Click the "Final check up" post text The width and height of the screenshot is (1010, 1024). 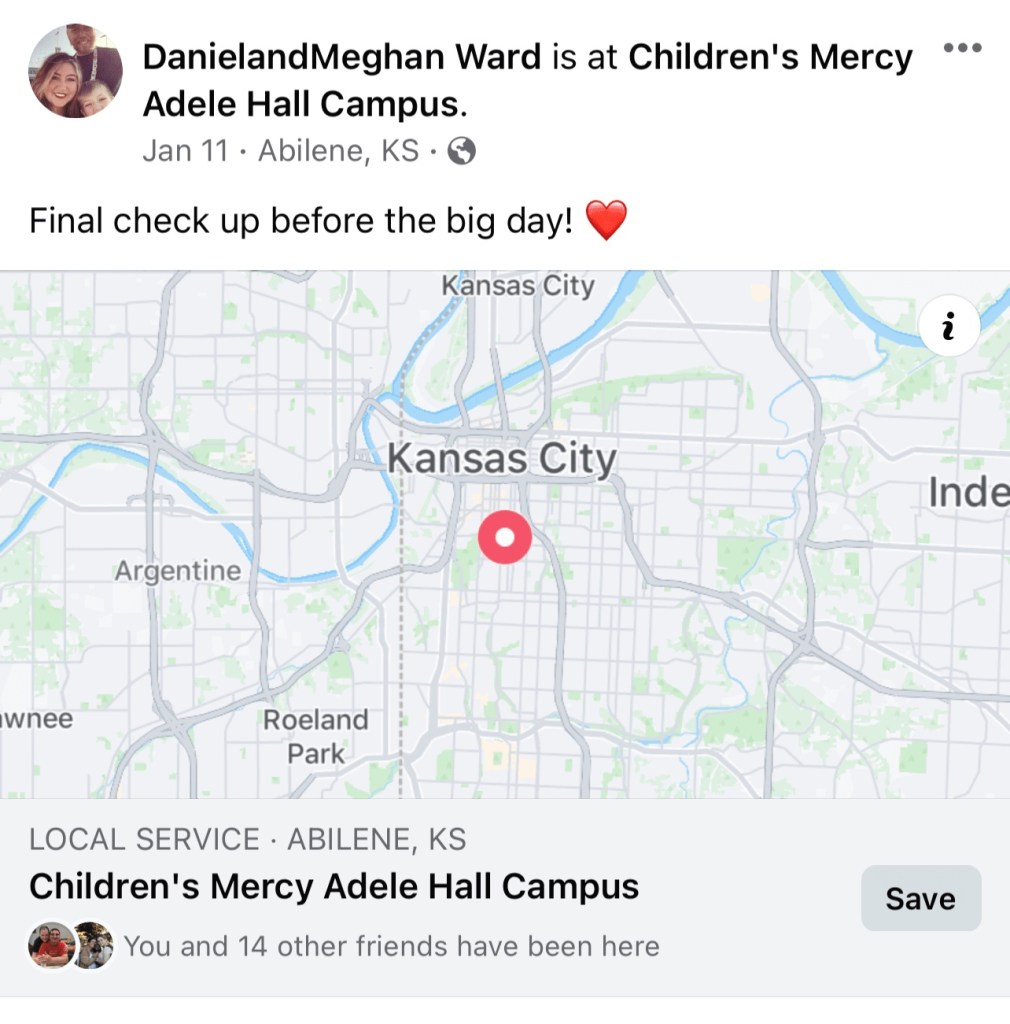[301, 221]
